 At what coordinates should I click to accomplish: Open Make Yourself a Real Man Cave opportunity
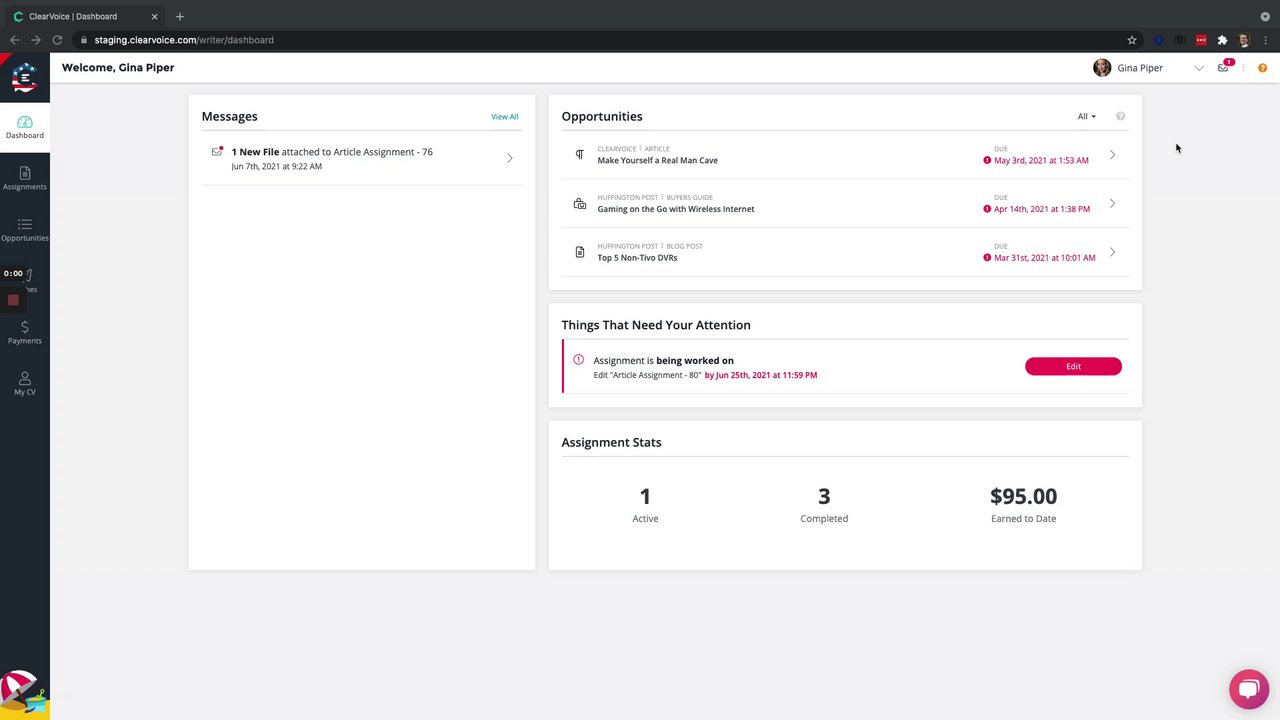(x=845, y=155)
